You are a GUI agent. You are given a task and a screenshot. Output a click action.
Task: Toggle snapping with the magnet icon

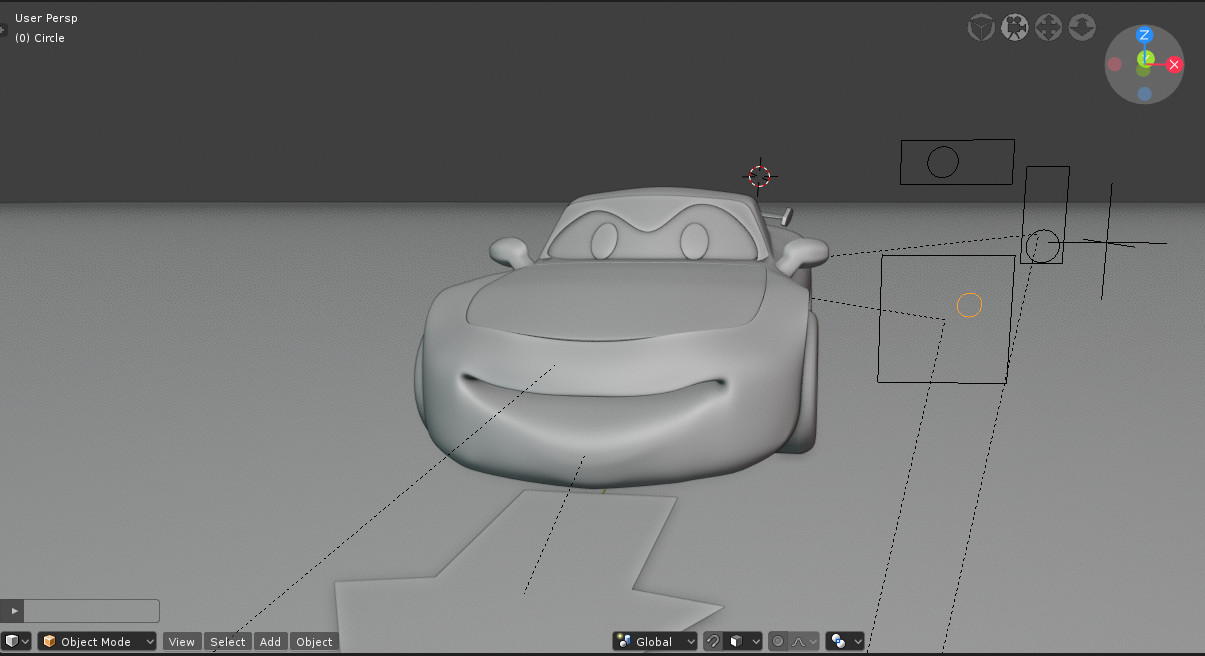712,641
